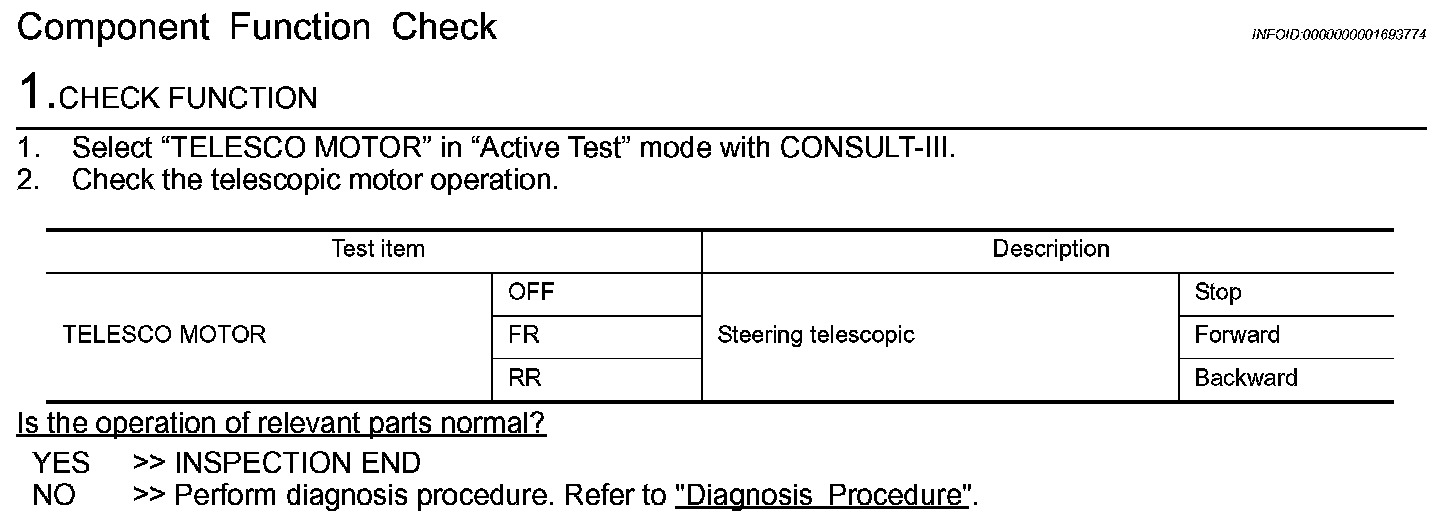The height and width of the screenshot is (520, 1456).
Task: Open the "Diagnosis Procedure" link
Action: click(x=825, y=496)
